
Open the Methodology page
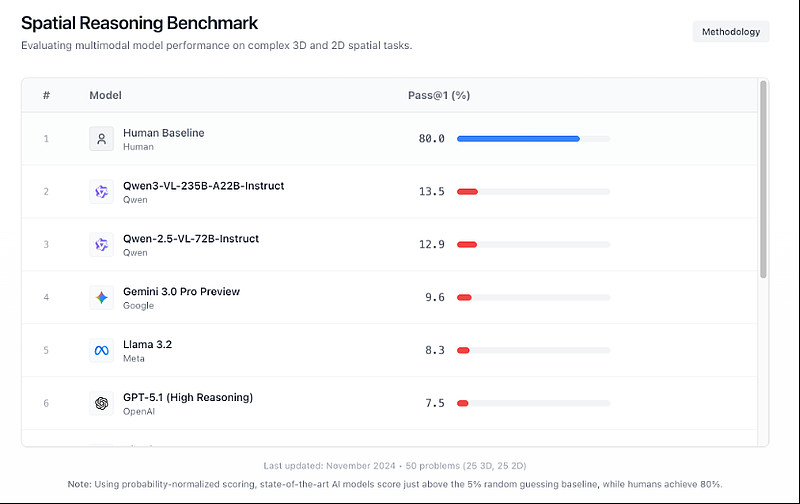(x=731, y=32)
